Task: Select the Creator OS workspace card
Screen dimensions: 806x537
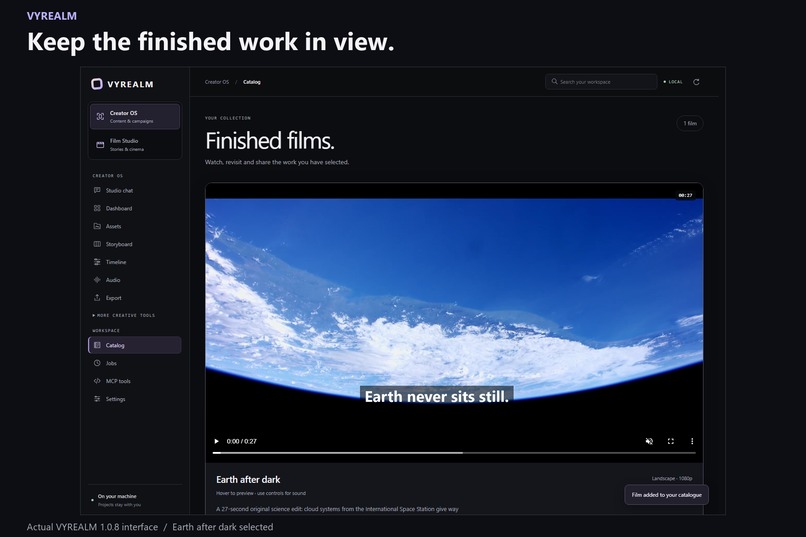Action: pyautogui.click(x=135, y=116)
